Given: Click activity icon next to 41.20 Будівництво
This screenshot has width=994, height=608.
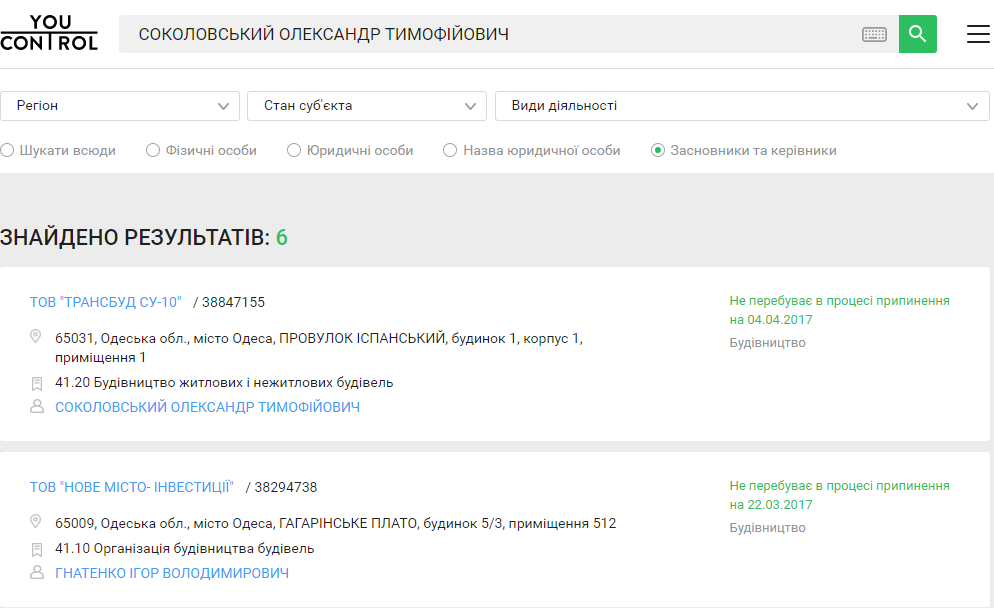Looking at the screenshot, I should [37, 383].
